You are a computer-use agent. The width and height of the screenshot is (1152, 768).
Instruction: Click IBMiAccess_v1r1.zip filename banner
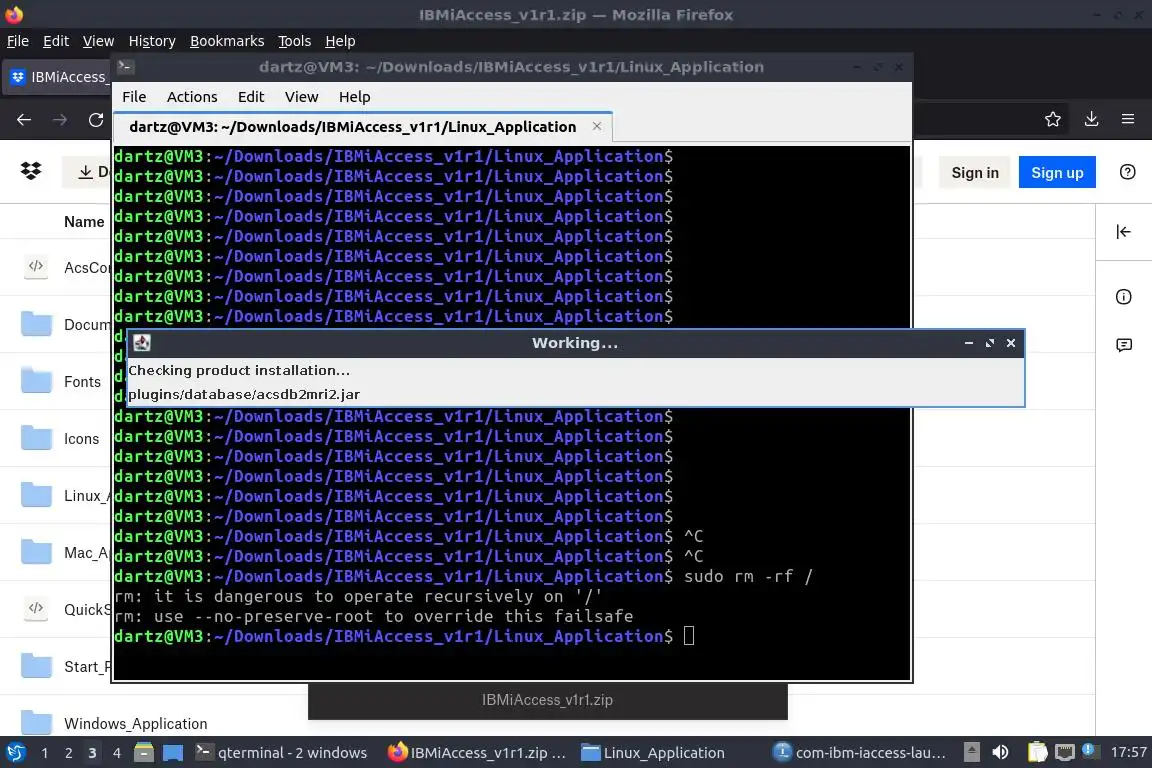coord(547,700)
